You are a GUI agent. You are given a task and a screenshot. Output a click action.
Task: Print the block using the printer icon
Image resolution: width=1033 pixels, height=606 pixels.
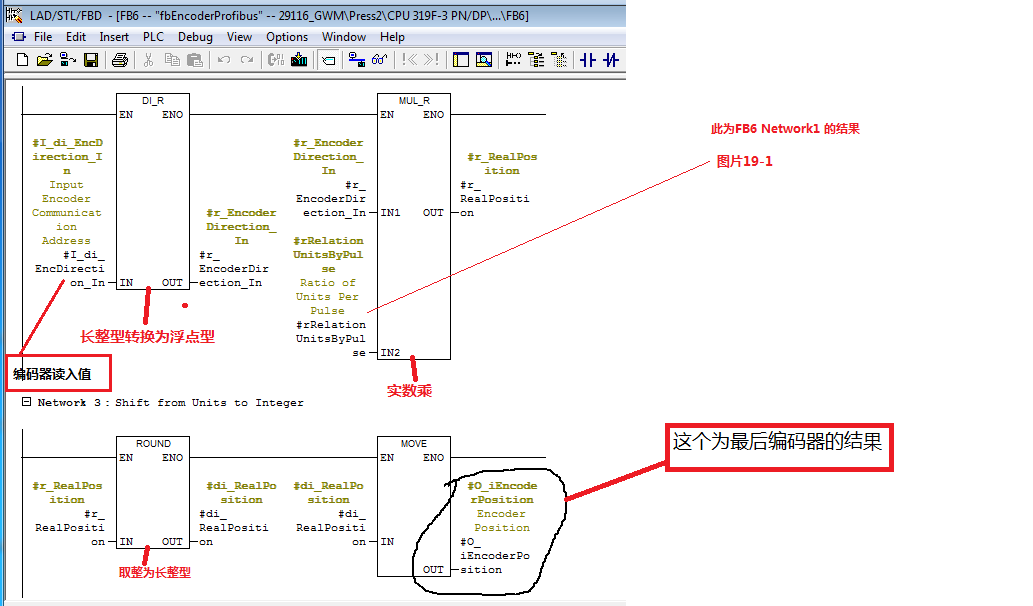119,60
